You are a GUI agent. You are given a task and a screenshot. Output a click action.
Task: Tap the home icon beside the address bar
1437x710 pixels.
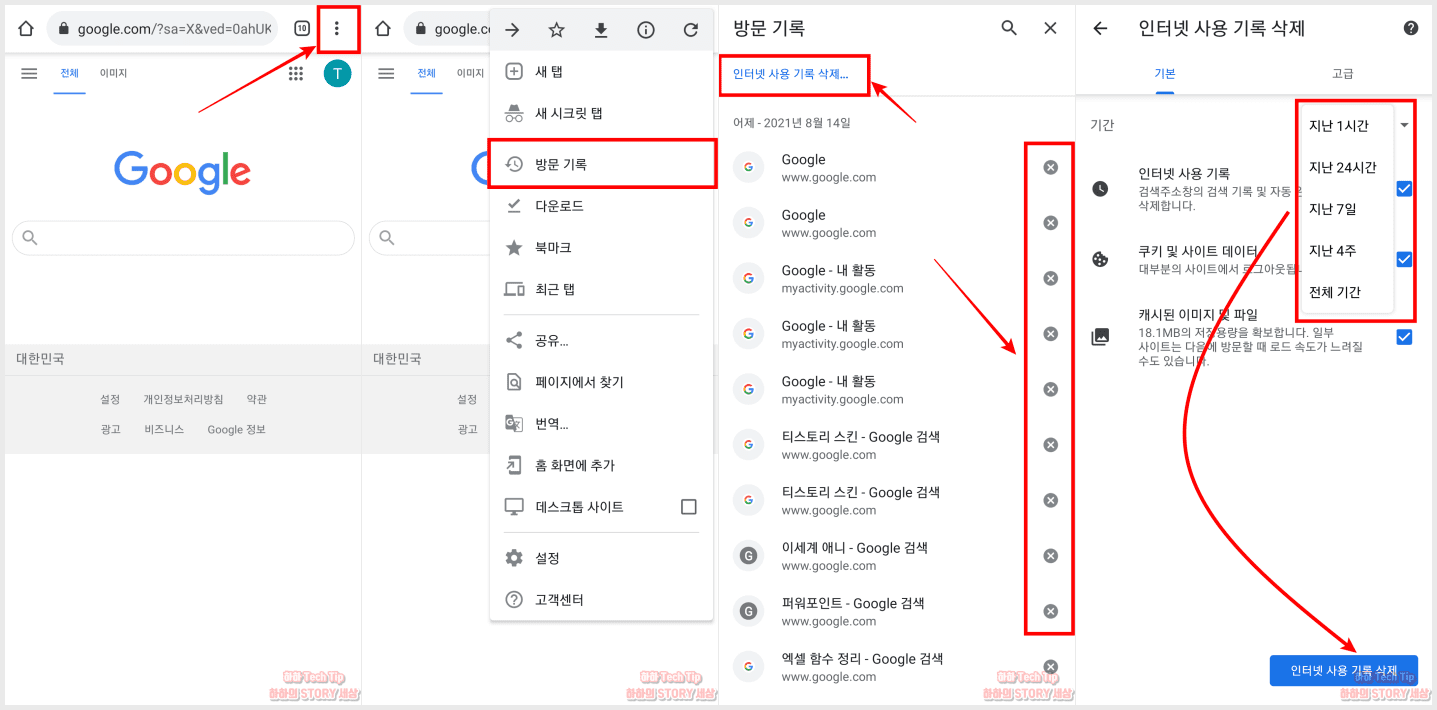pos(26,29)
